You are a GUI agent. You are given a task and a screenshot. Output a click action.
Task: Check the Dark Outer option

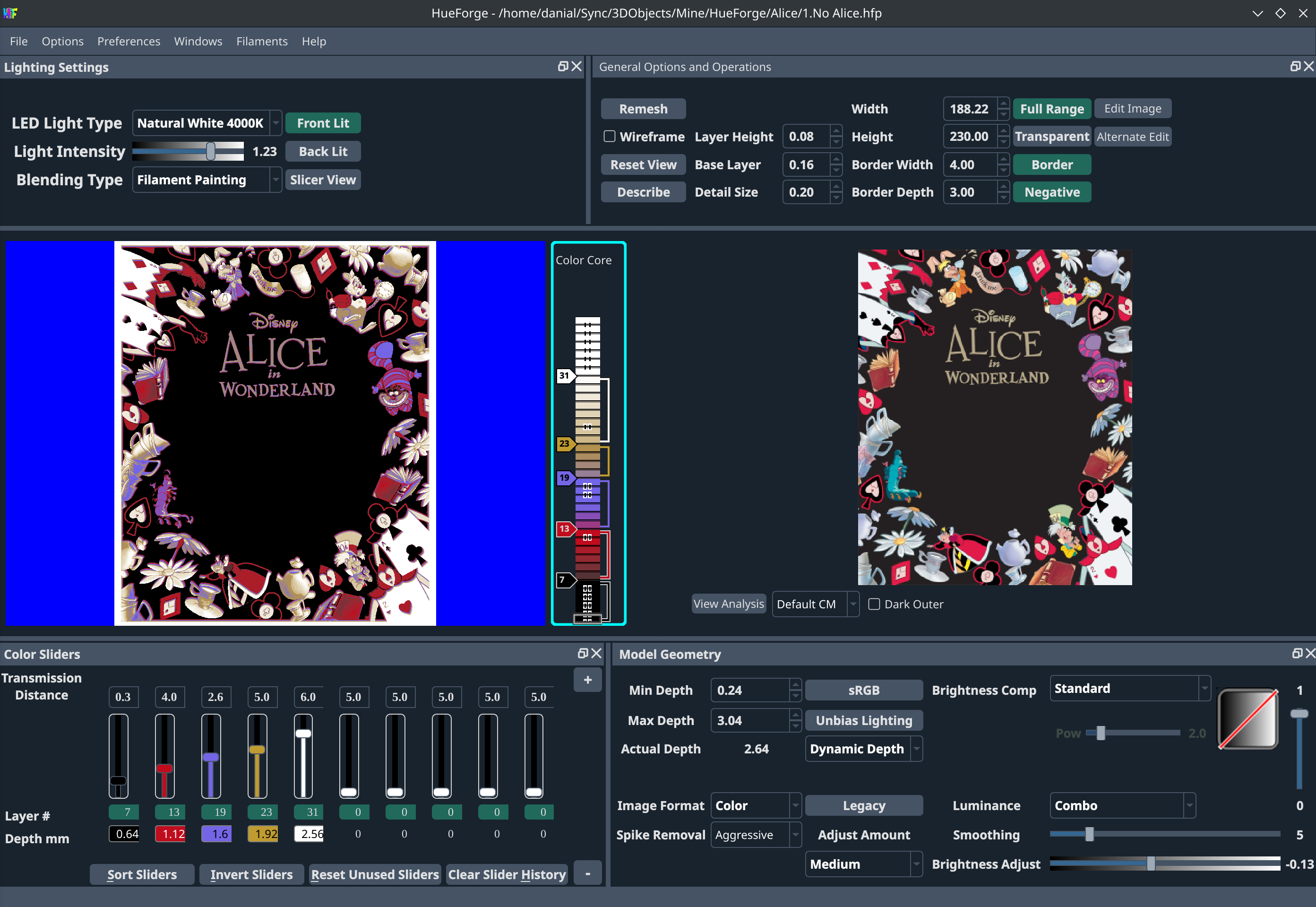click(875, 604)
